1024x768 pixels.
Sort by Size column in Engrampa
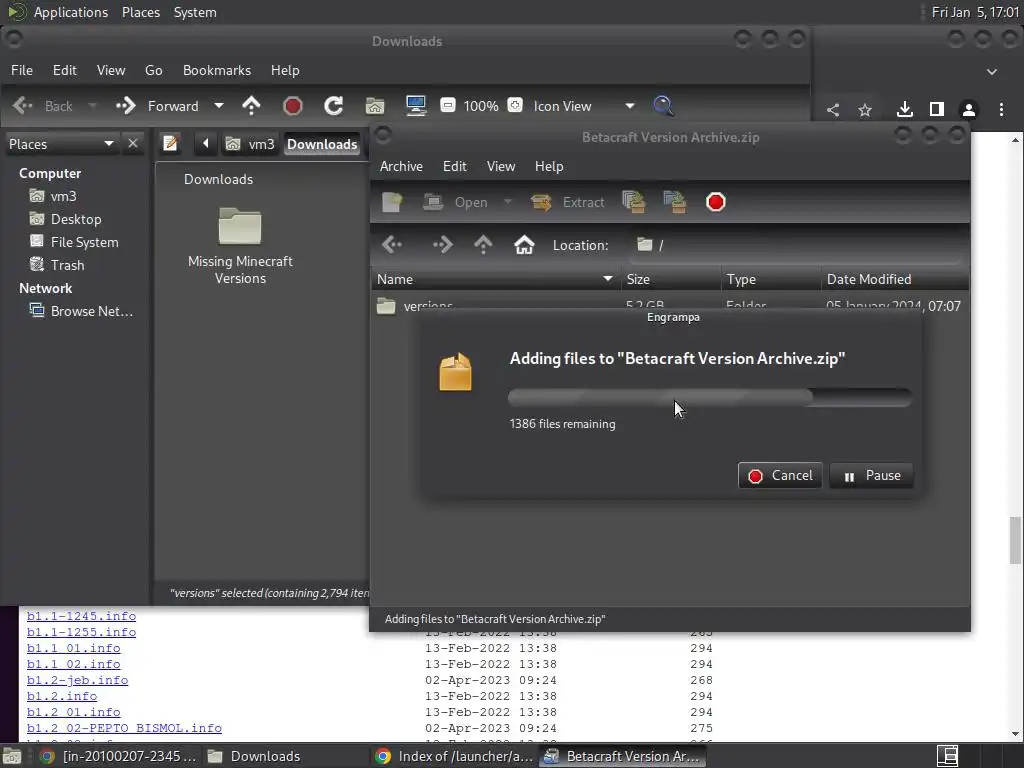pos(671,280)
